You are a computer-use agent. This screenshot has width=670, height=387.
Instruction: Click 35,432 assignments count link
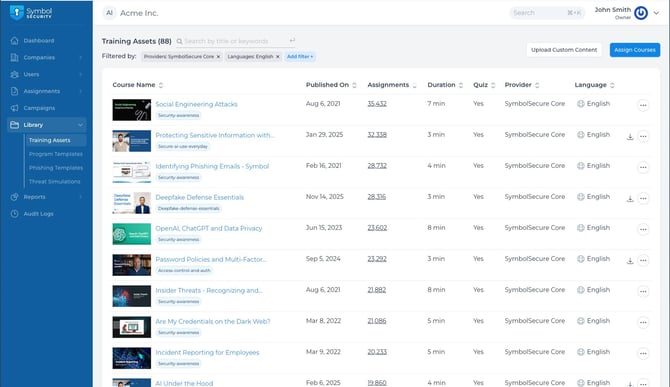click(x=377, y=104)
